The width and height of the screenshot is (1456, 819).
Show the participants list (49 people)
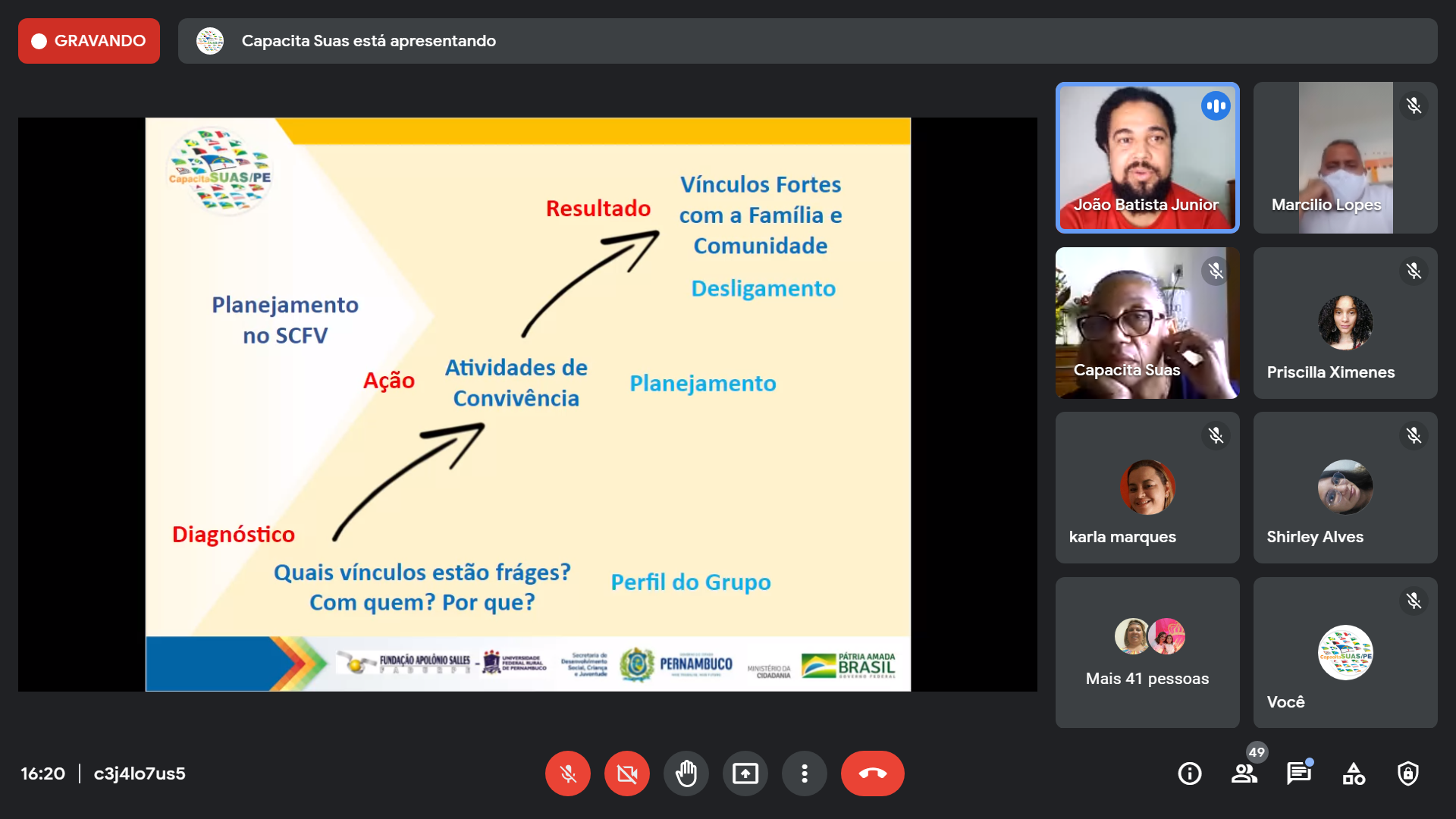pyautogui.click(x=1244, y=773)
